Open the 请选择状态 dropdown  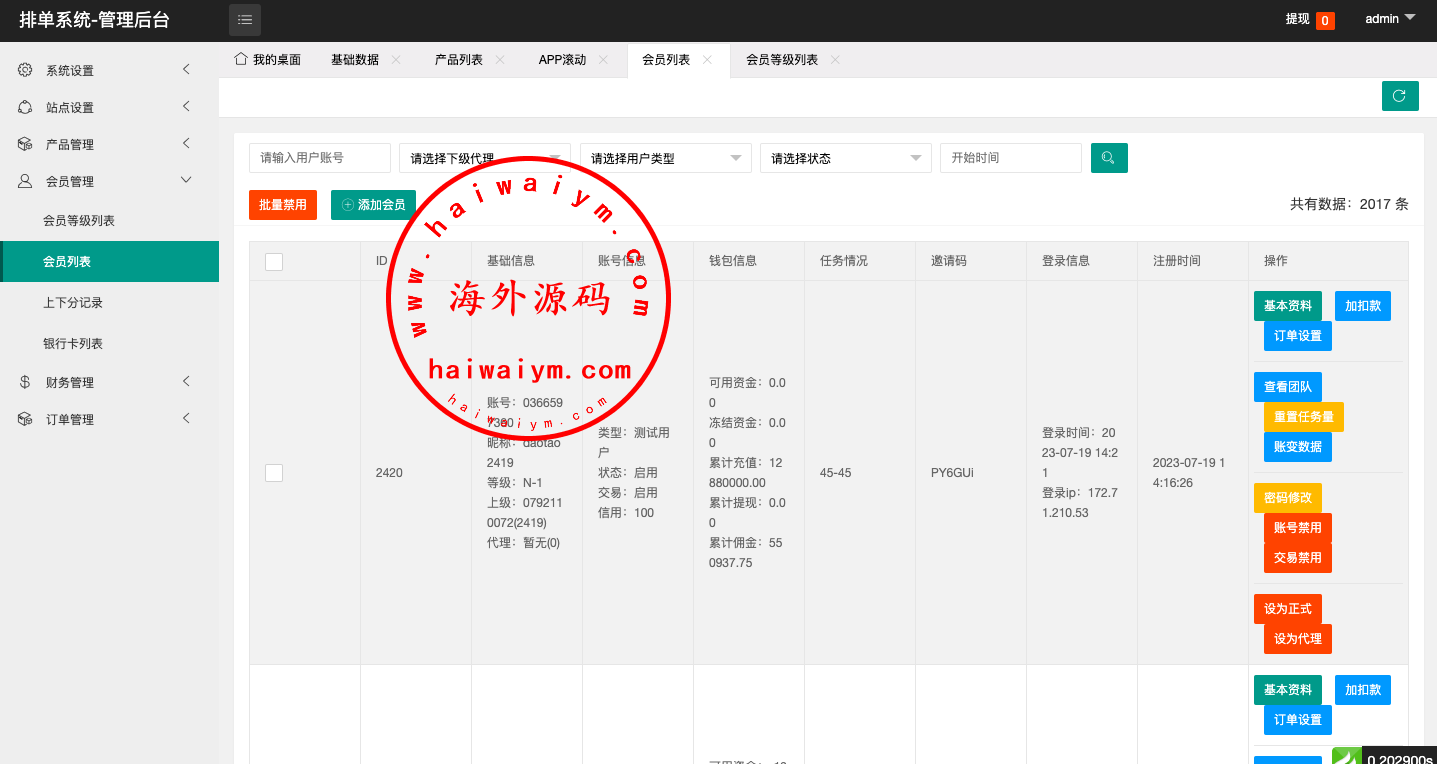click(x=845, y=158)
